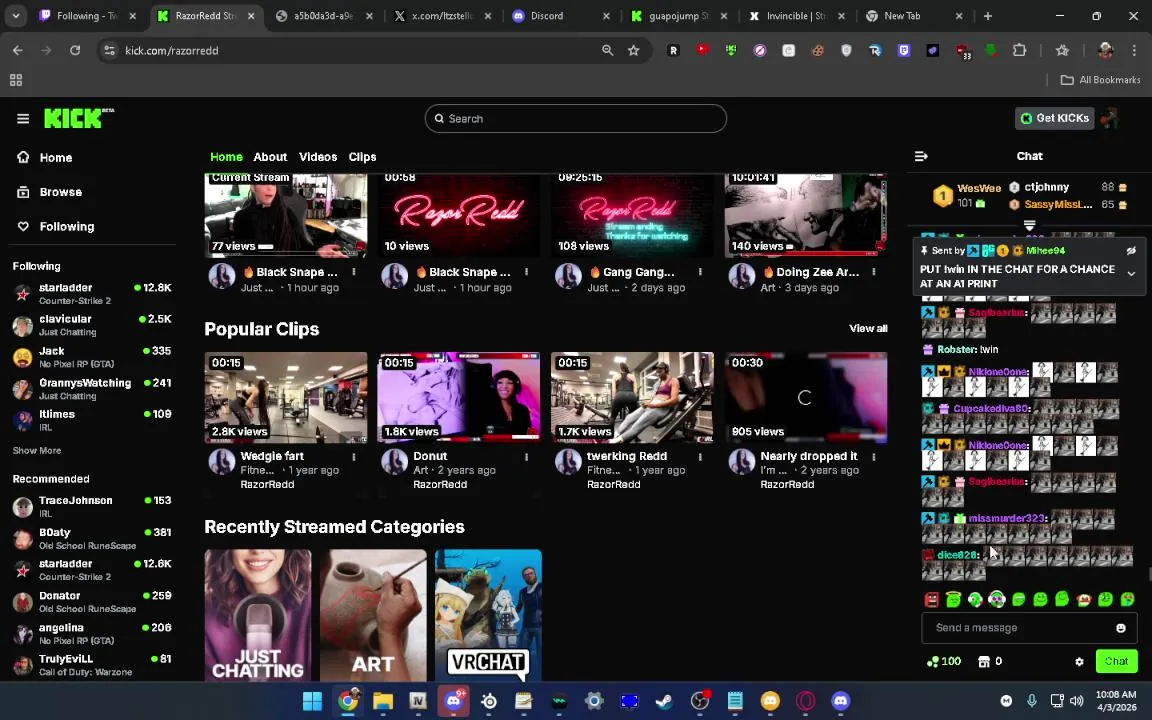This screenshot has height=720, width=1152.
Task: Collapse the chat panel using arrow icon
Action: point(921,156)
